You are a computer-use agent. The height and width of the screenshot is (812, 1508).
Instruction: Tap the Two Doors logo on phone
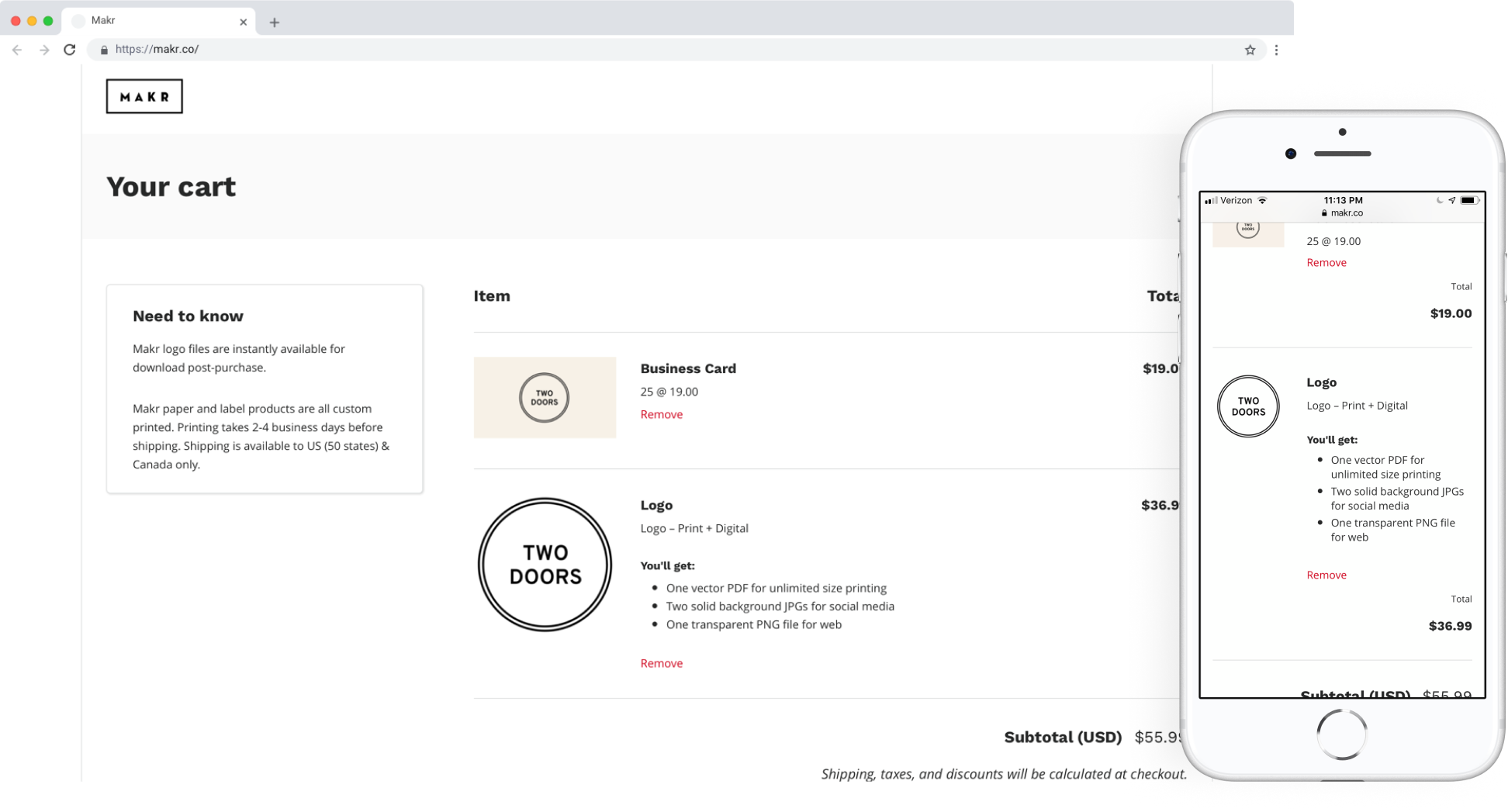[x=1247, y=406]
